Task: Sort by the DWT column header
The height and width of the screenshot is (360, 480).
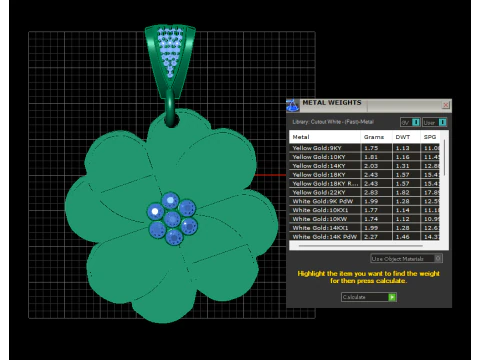Action: click(406, 137)
